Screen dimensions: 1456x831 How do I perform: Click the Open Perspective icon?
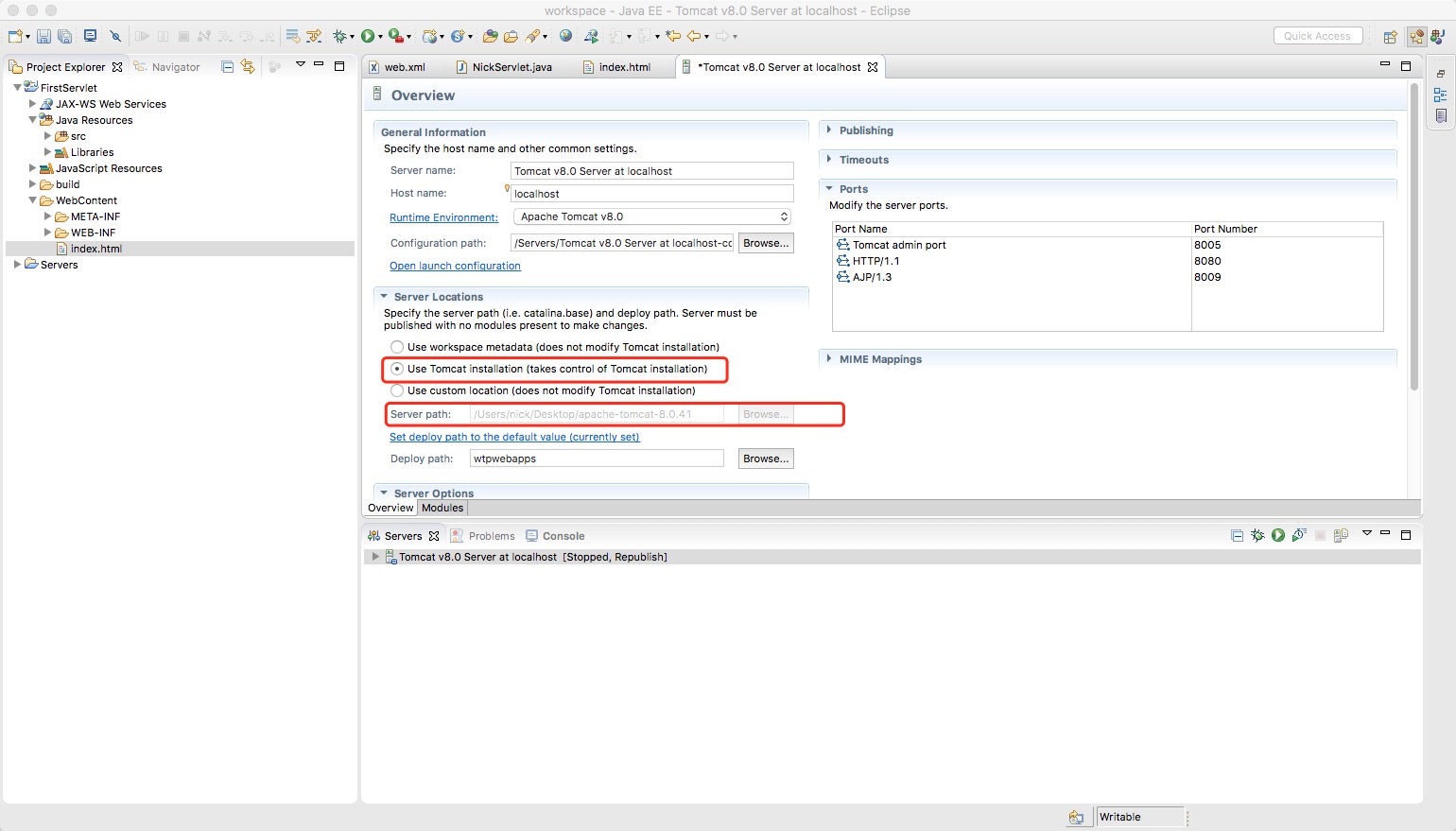pyautogui.click(x=1391, y=37)
